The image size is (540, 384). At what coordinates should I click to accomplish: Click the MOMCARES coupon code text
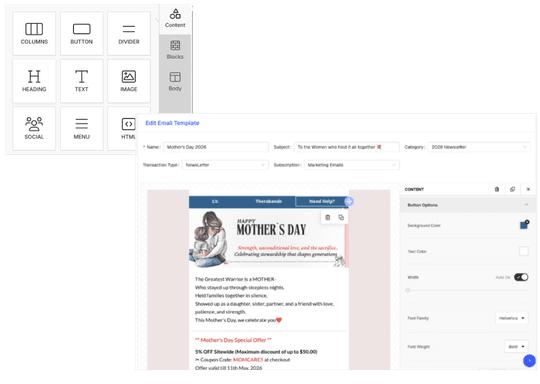point(248,360)
